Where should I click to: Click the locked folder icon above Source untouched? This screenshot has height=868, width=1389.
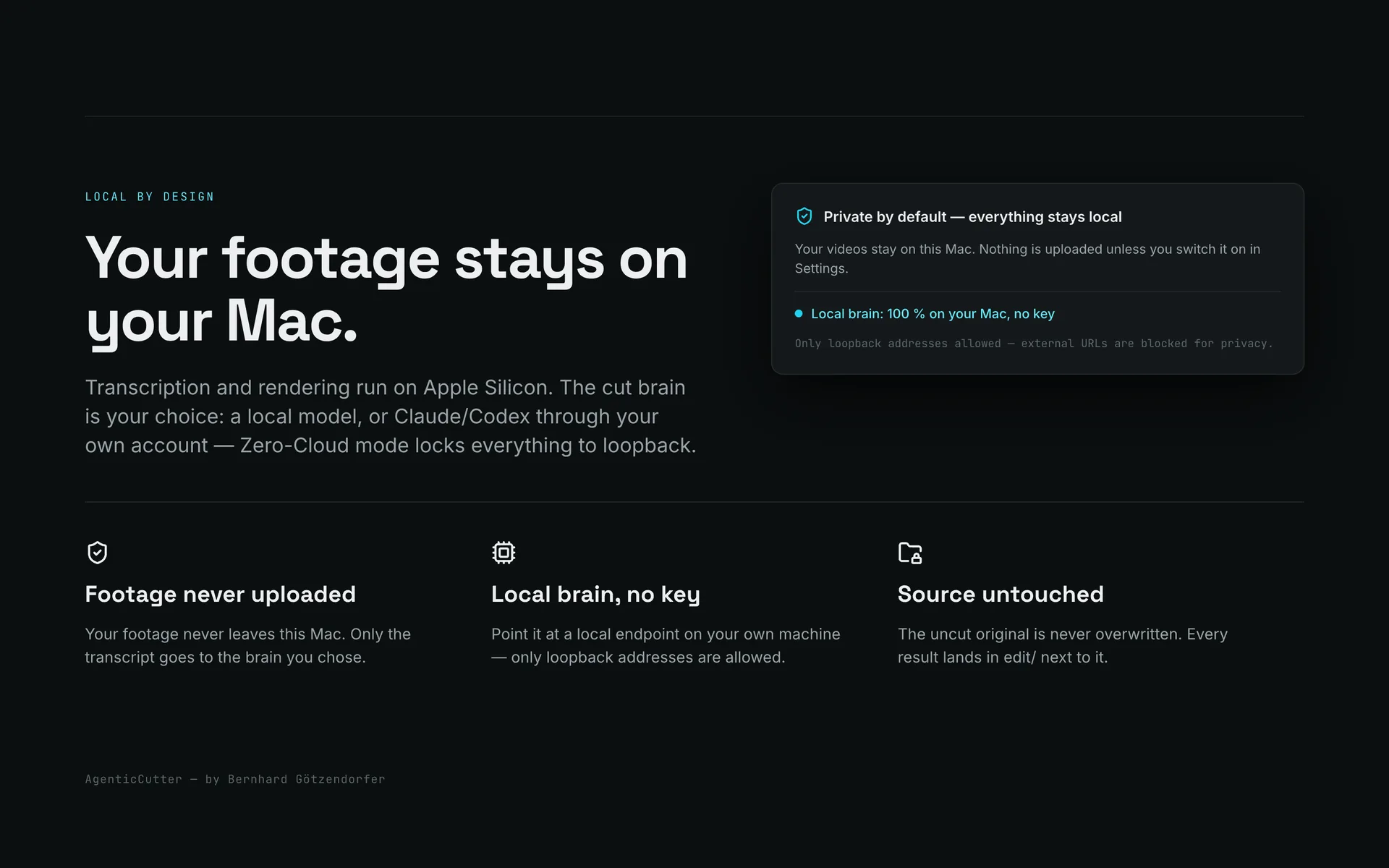tap(910, 553)
